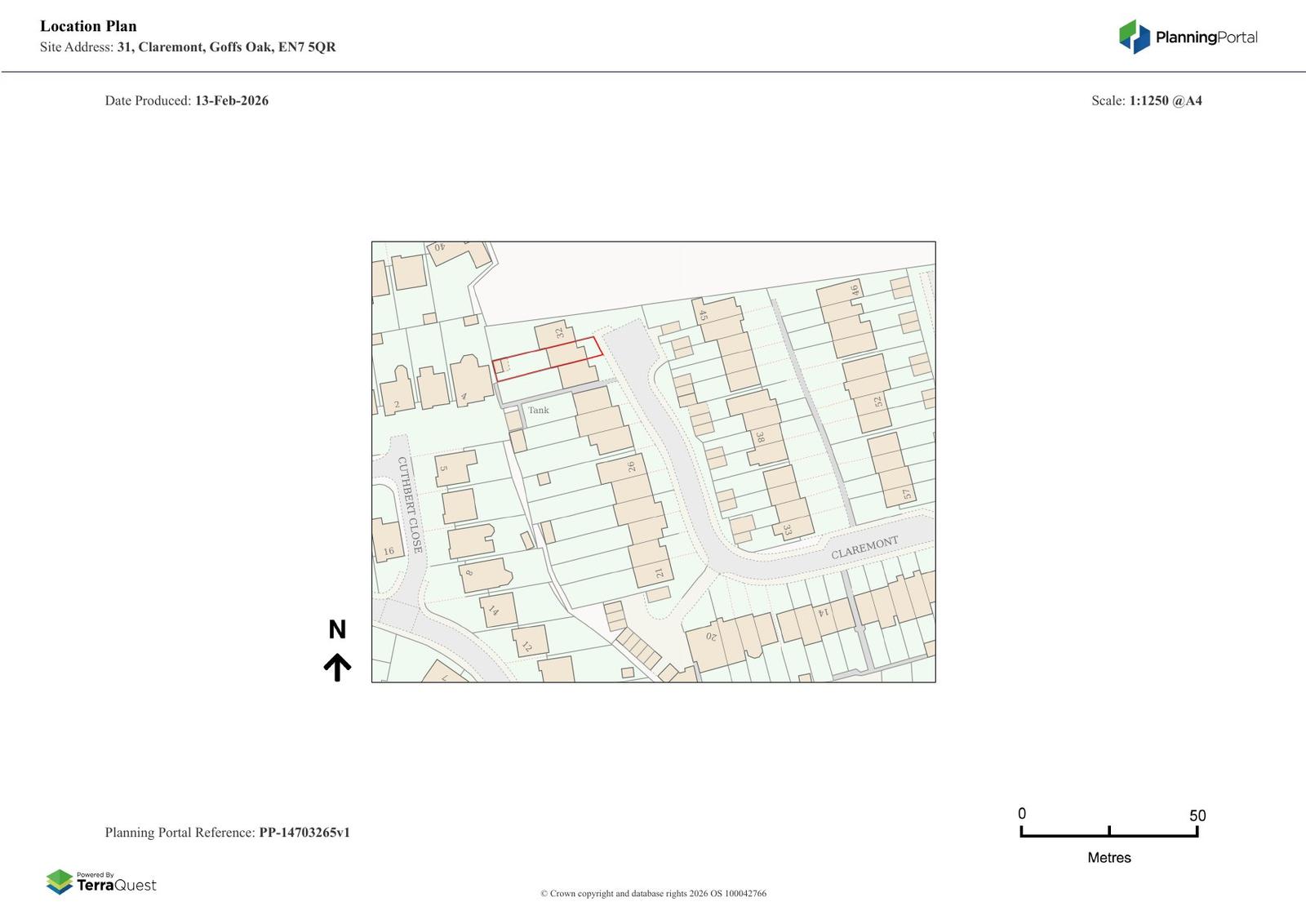Click the north arrow symbol
The height and width of the screenshot is (924, 1306).
(337, 667)
